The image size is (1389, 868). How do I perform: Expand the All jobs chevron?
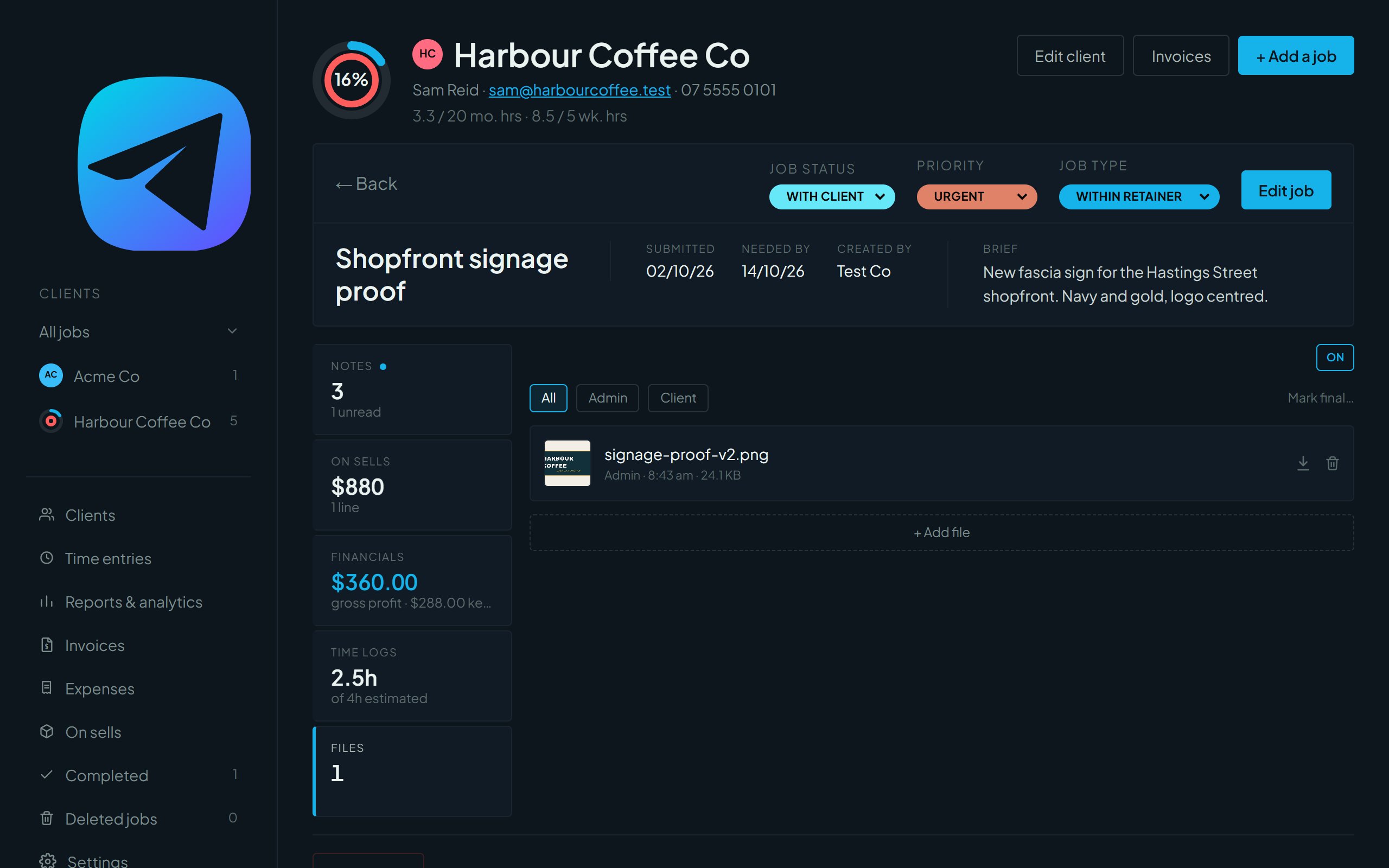(x=232, y=331)
